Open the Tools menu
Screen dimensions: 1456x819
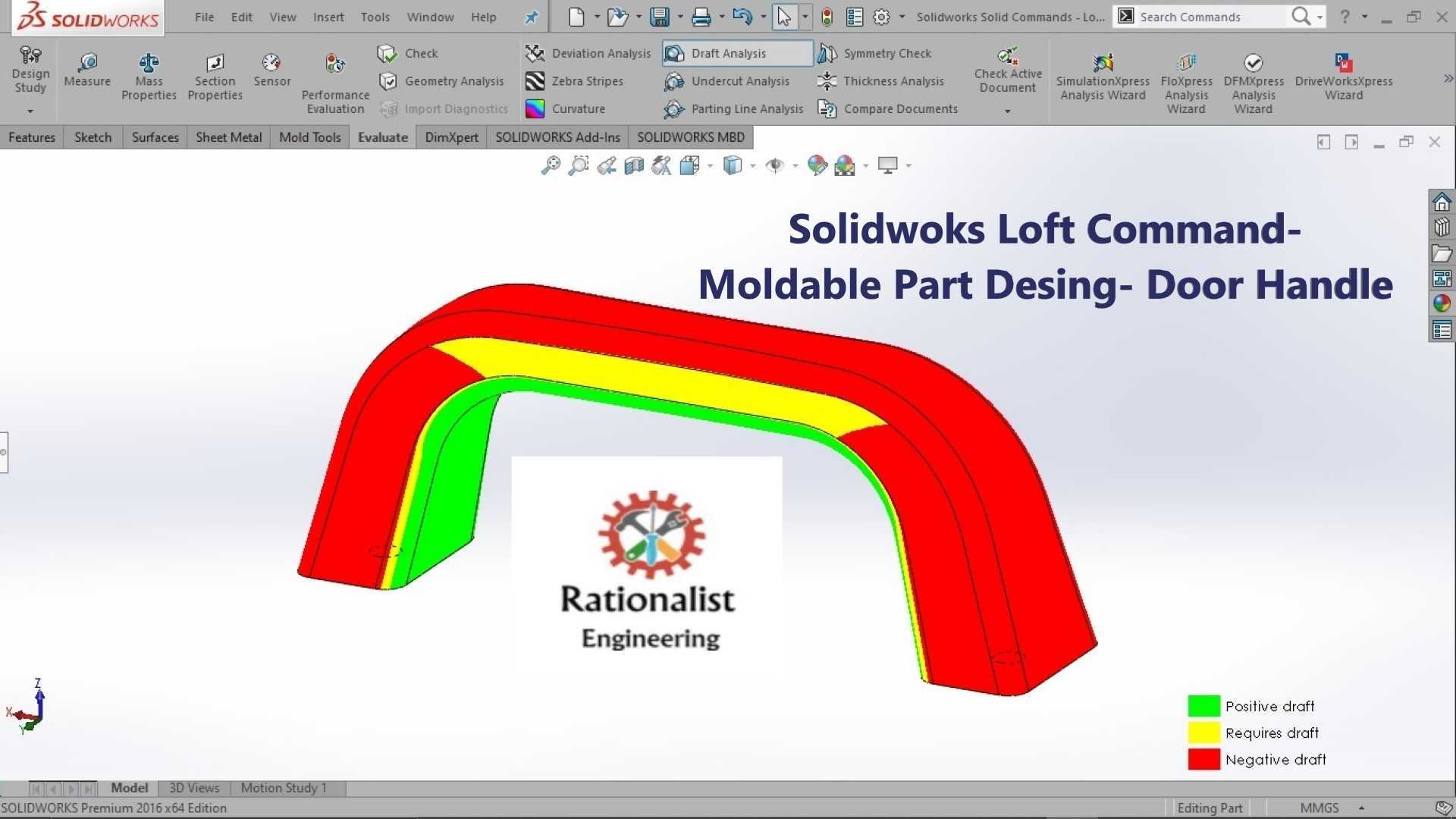375,17
